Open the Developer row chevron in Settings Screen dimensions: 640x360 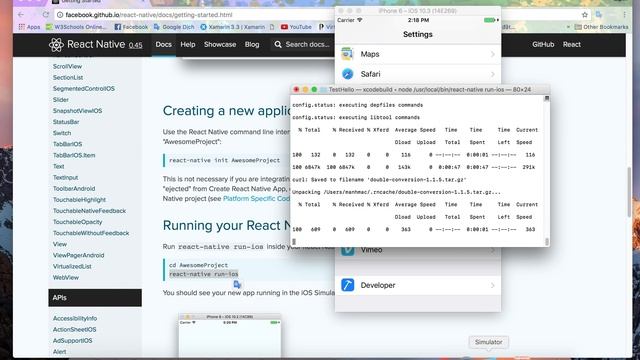pyautogui.click(x=493, y=285)
